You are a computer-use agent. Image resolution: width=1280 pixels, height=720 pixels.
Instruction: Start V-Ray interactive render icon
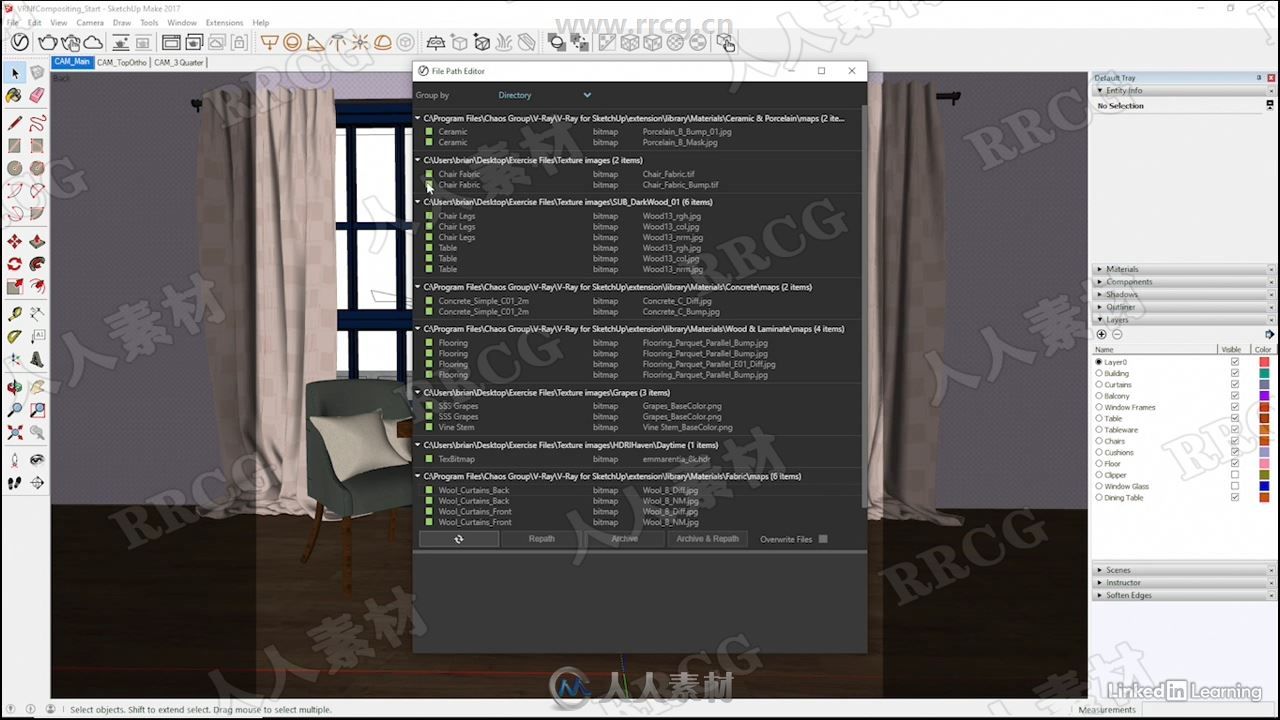70,42
